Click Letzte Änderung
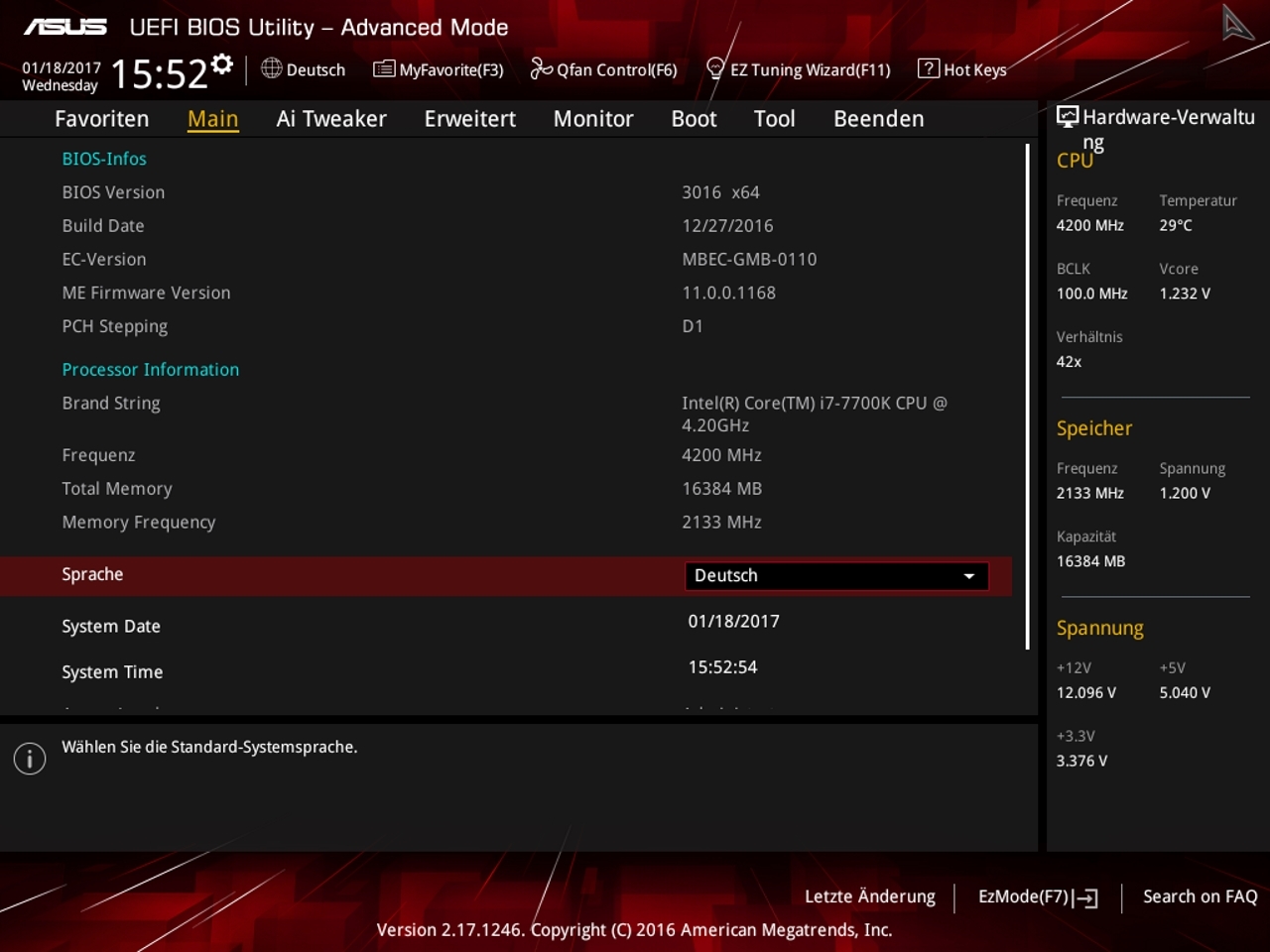Viewport: 1270px width, 952px height. (x=869, y=896)
